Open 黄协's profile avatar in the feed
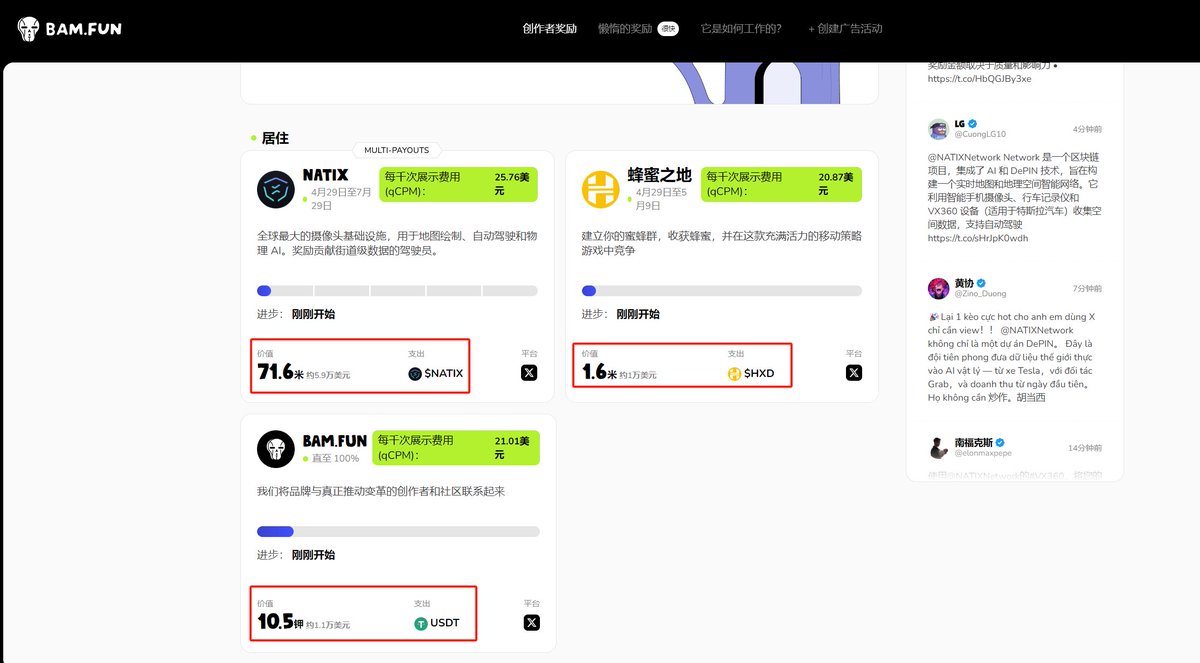Screen dimensions: 1200x663 tap(938, 288)
